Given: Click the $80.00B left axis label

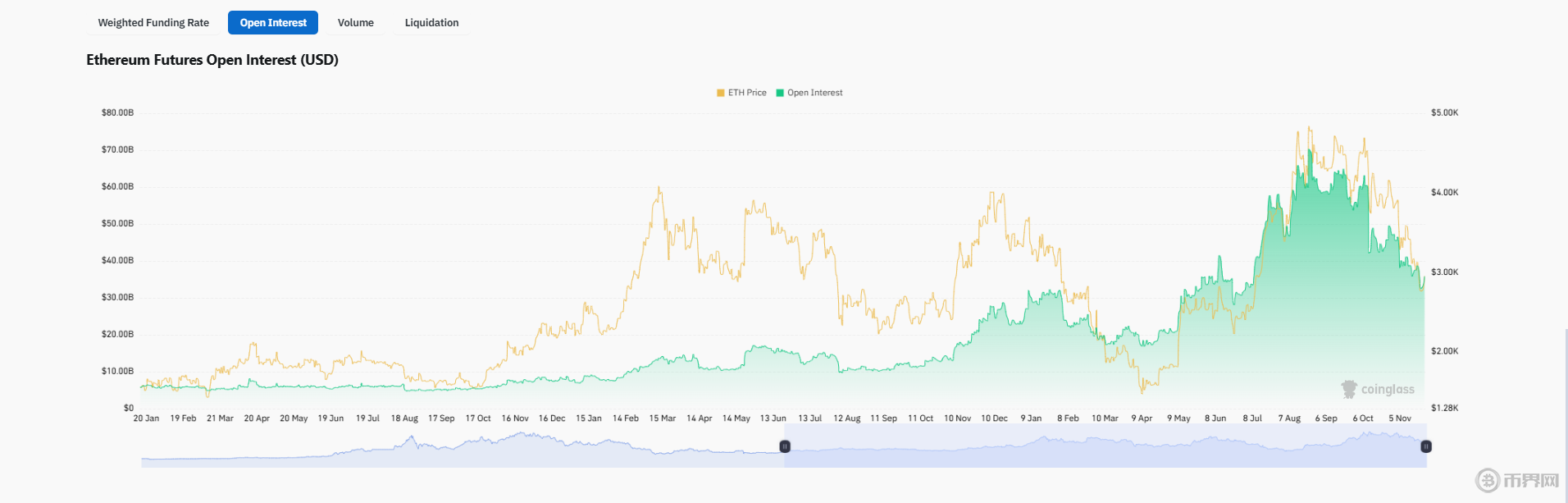Looking at the screenshot, I should (117, 112).
